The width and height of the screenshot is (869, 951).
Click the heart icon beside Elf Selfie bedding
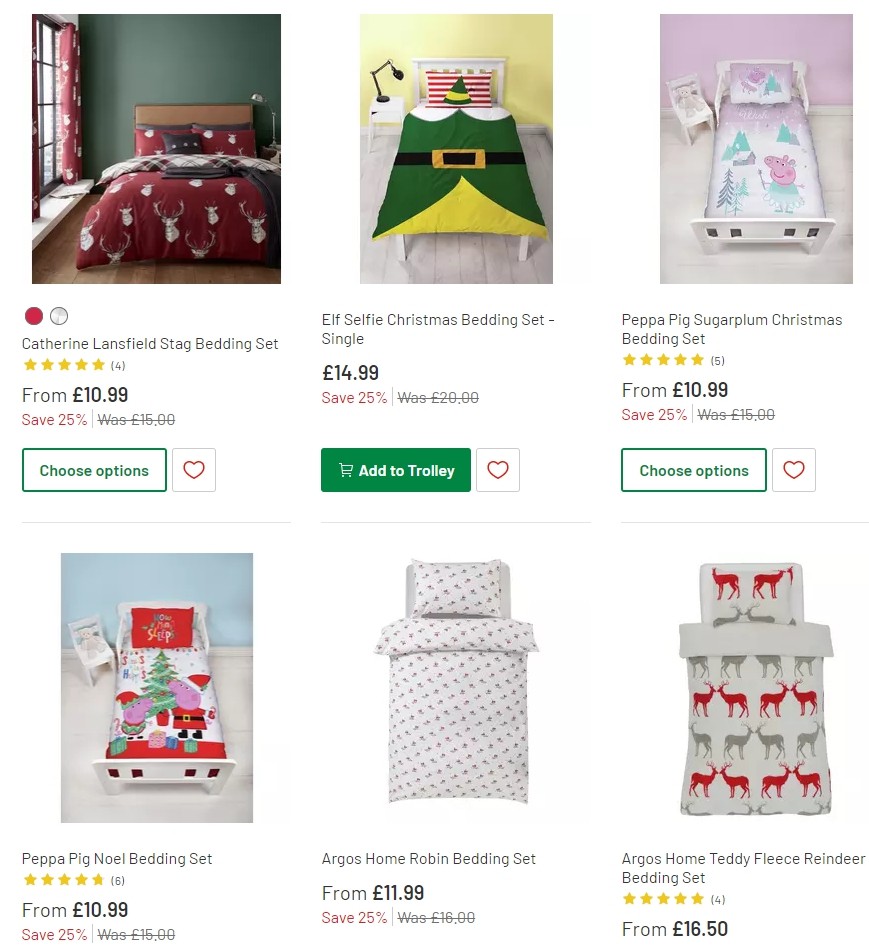click(498, 470)
